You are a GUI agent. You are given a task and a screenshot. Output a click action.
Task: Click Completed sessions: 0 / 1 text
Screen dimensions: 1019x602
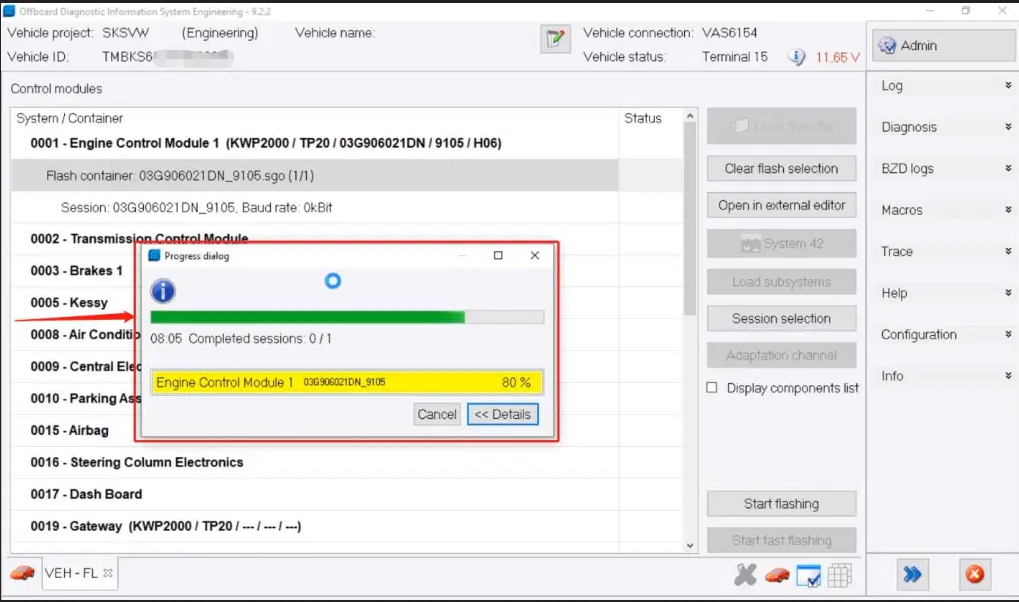click(260, 339)
